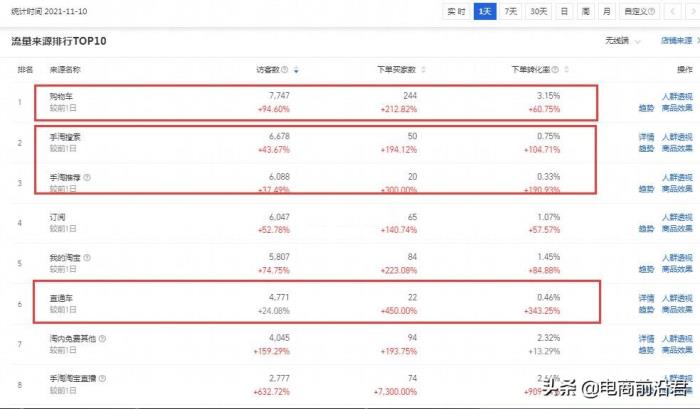Switch to the 日 granularity tab
Viewport: 700px width, 409px height.
(x=565, y=11)
